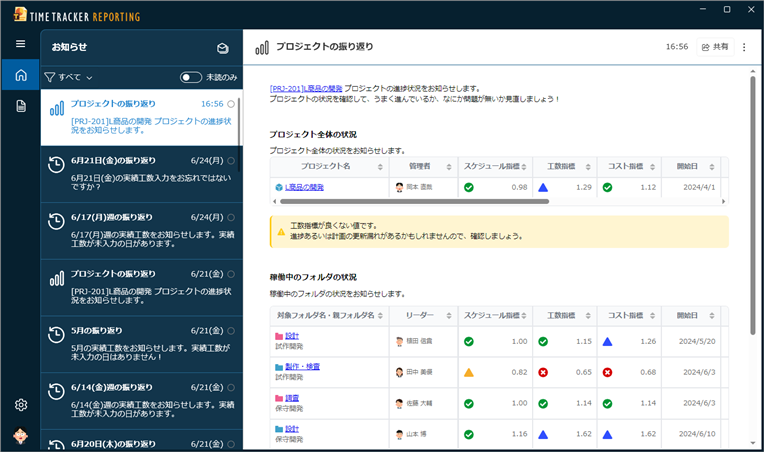Open the 製作・検査 folder link

pos(302,367)
